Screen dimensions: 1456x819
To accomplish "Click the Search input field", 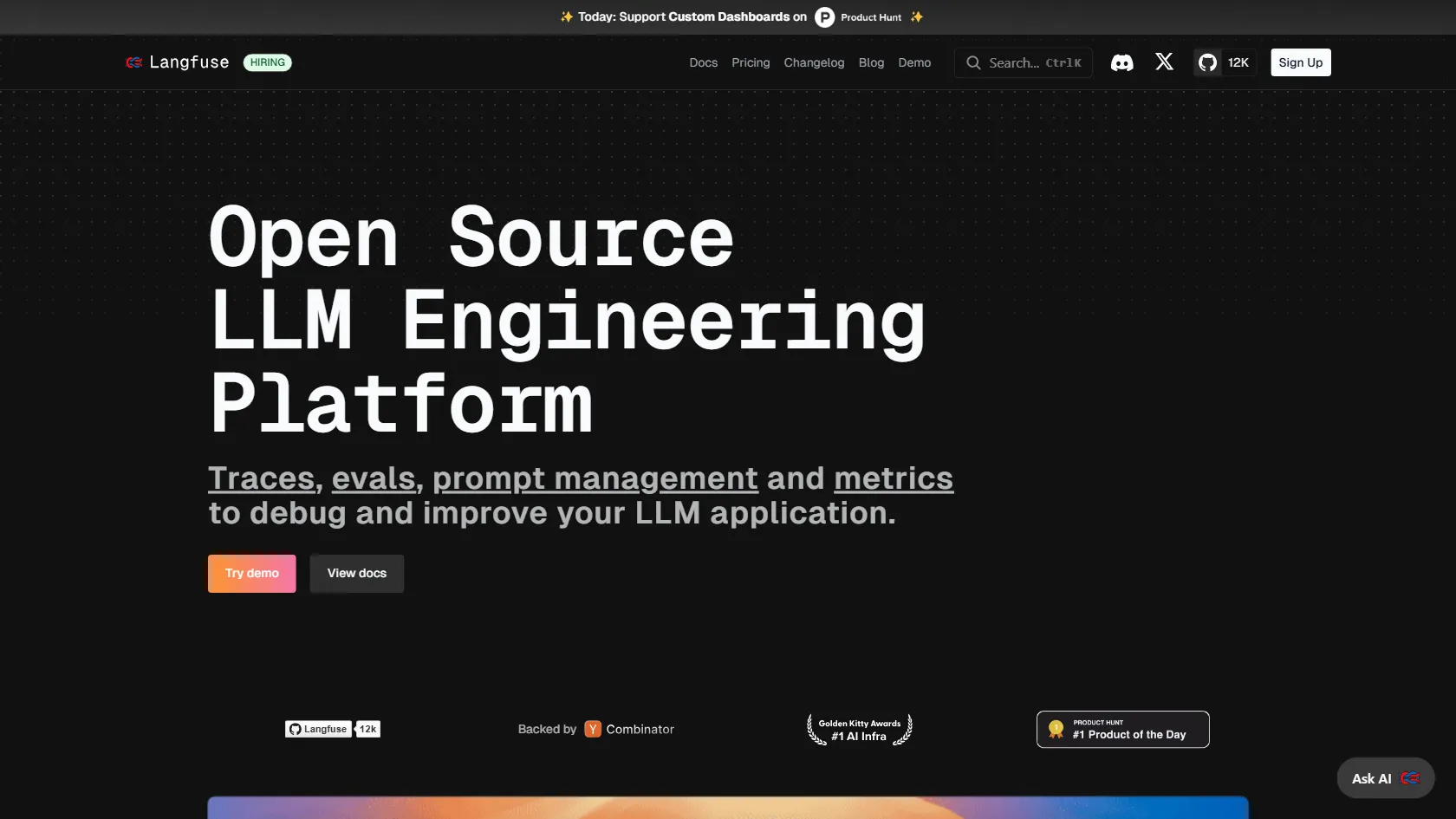I will (1024, 62).
